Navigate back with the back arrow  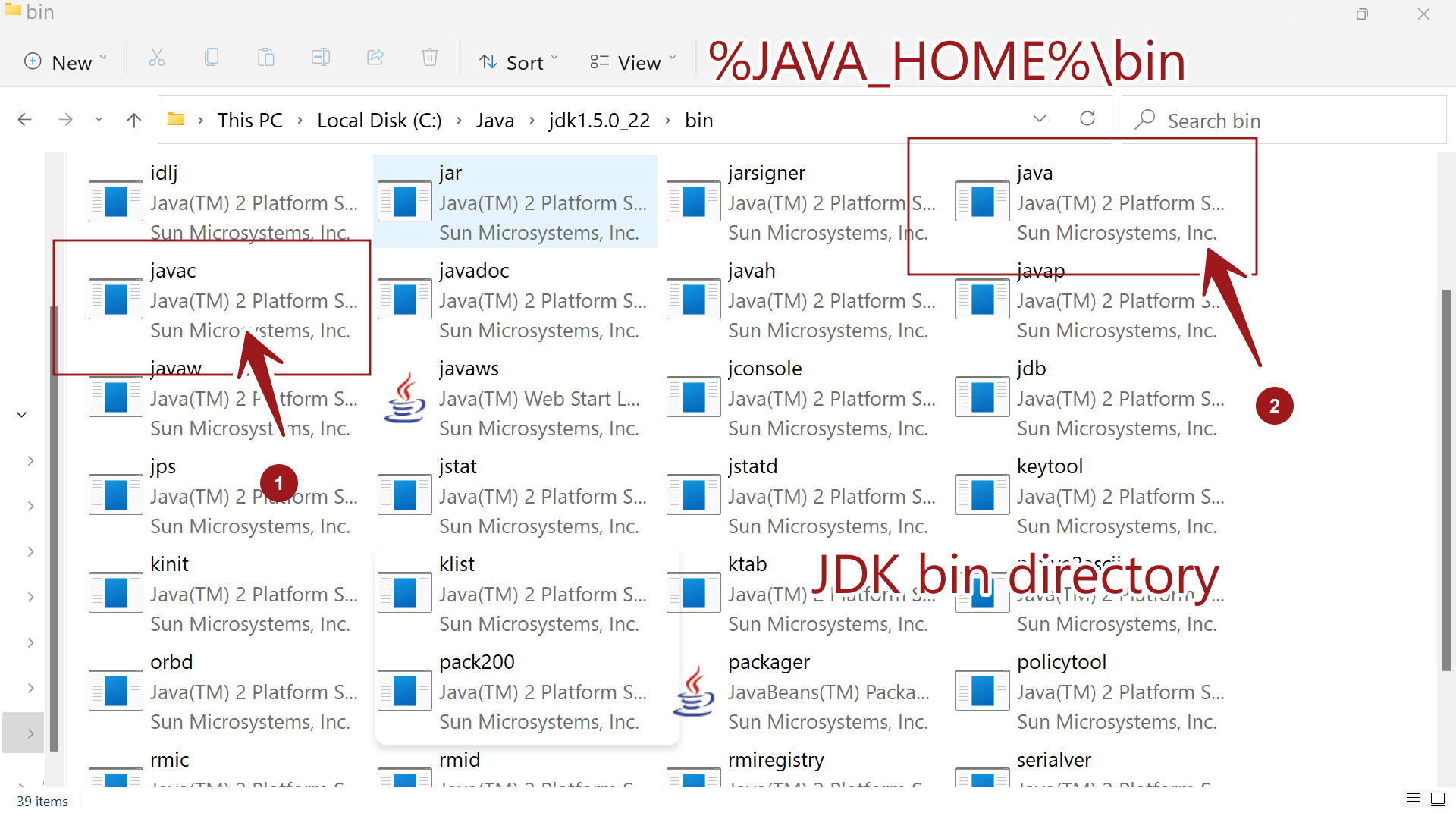tap(24, 119)
